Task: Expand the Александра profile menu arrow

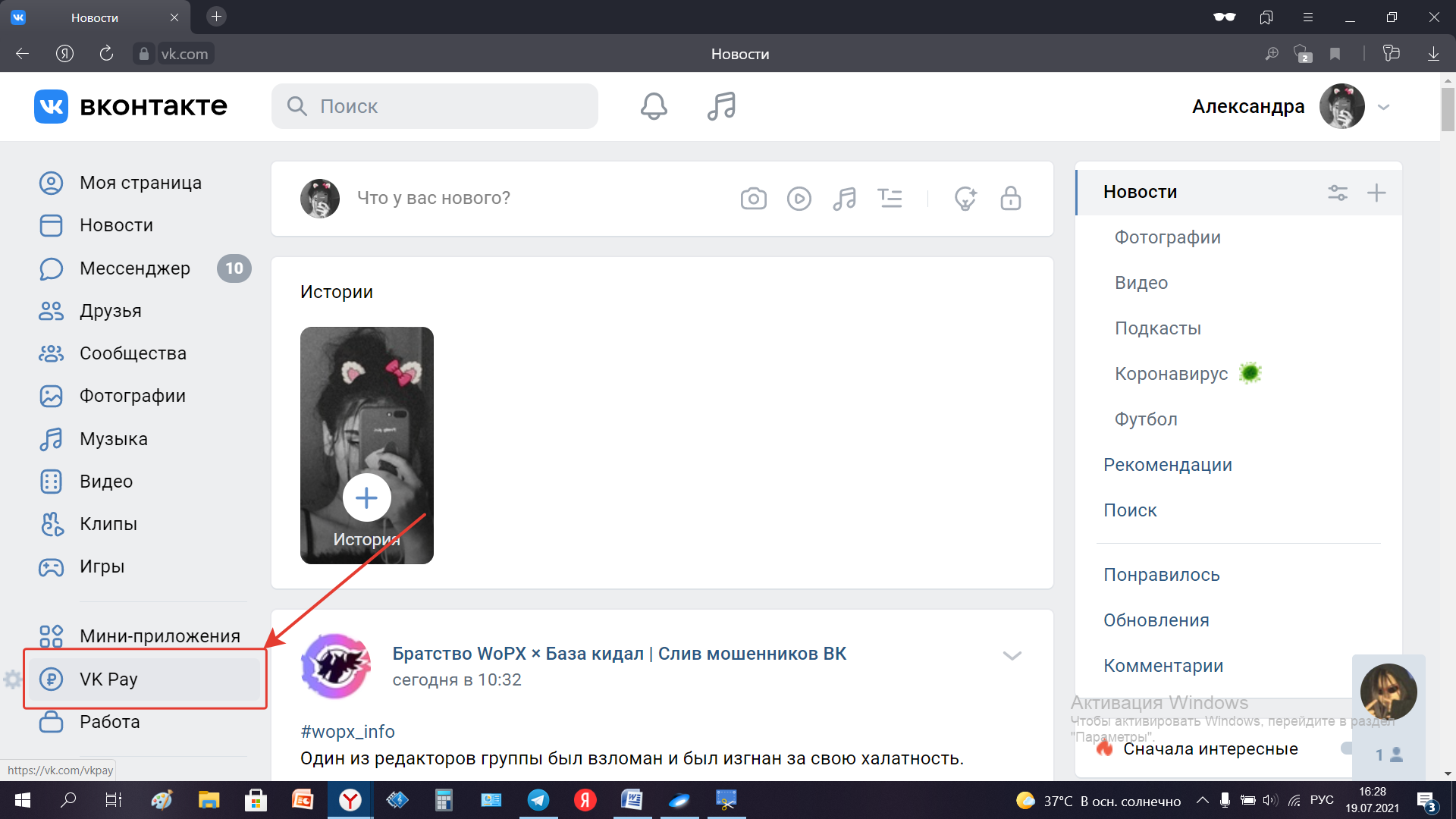Action: (x=1383, y=107)
